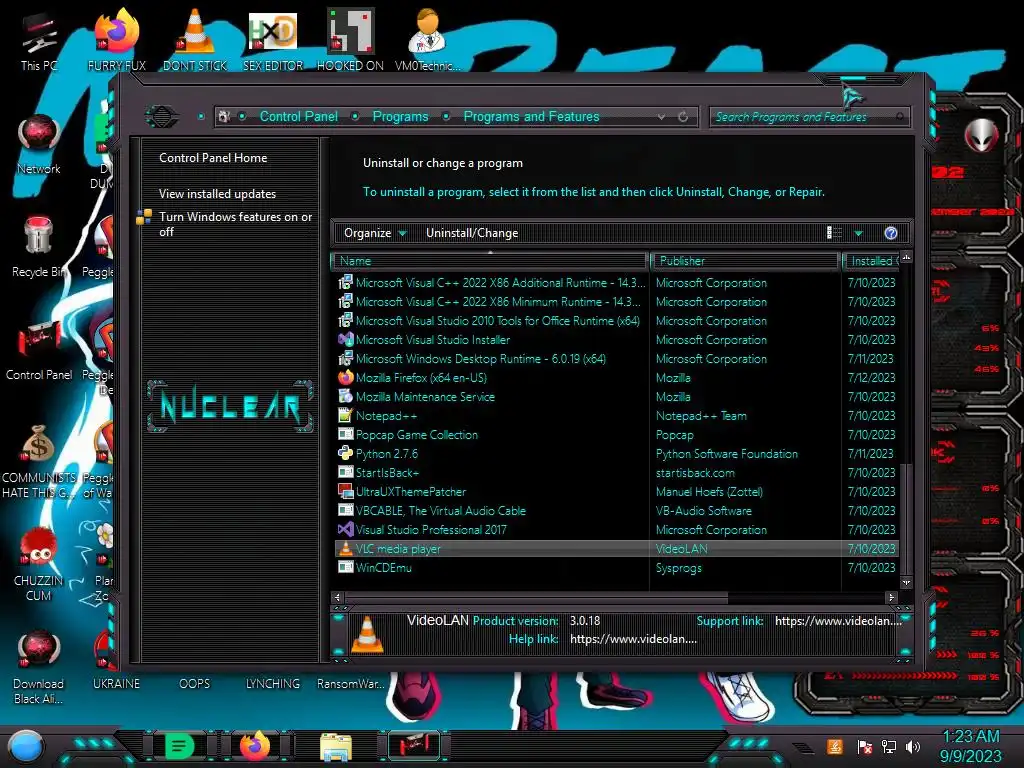Click the volume speaker tray icon
Image resolution: width=1024 pixels, height=768 pixels.
coord(913,746)
